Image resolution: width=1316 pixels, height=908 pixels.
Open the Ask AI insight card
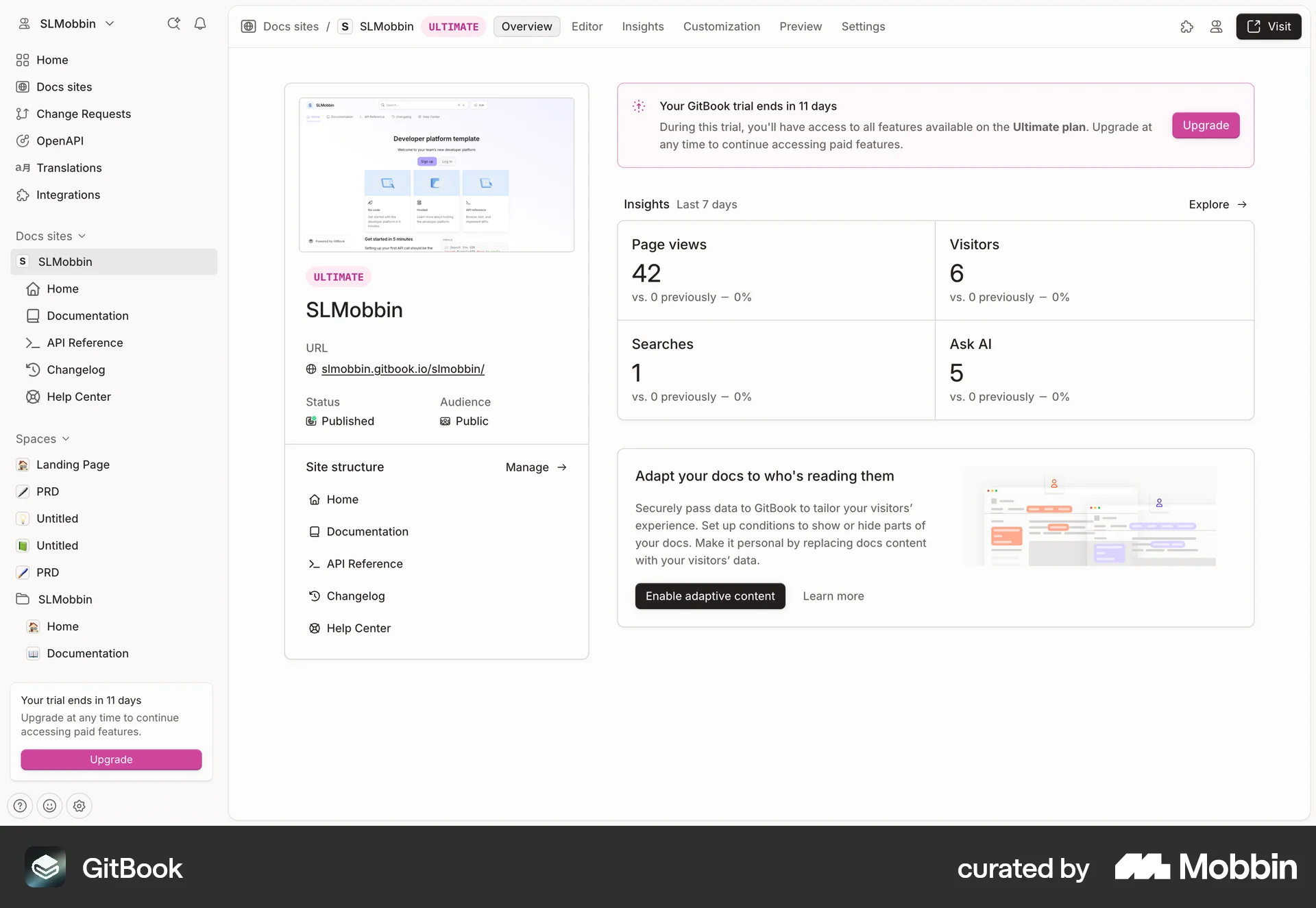[1095, 370]
